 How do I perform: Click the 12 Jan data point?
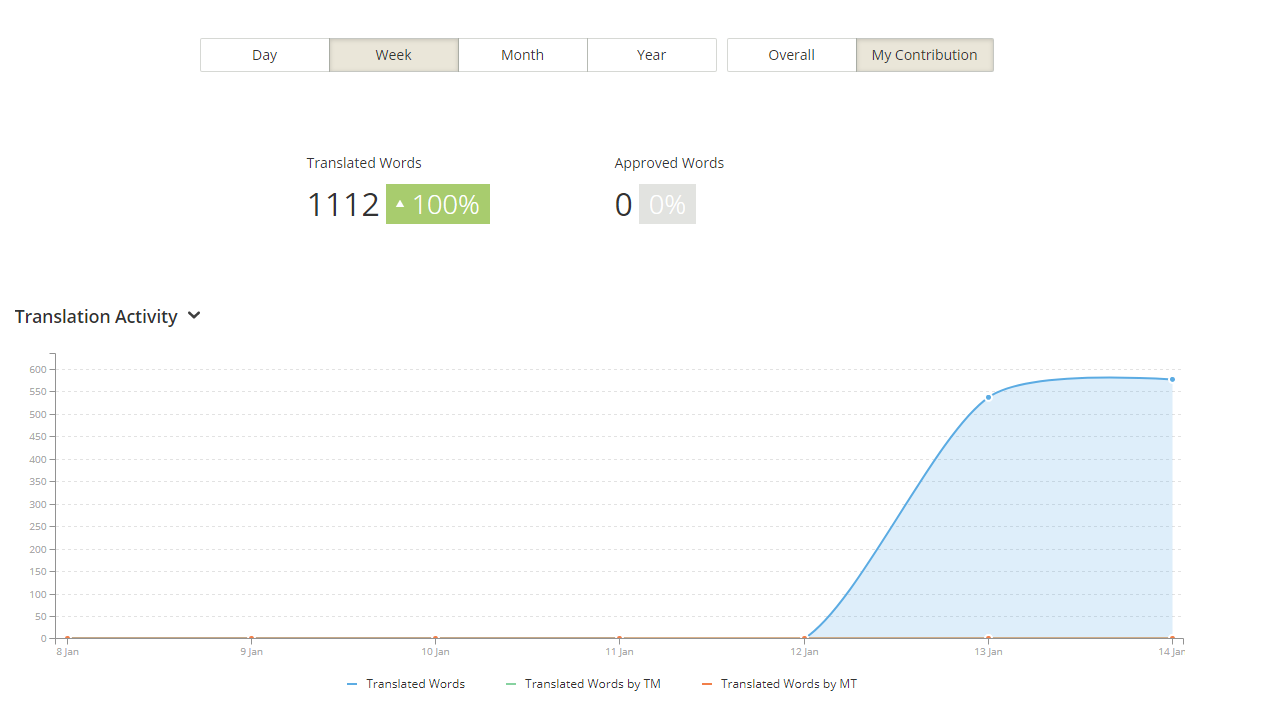coord(804,638)
